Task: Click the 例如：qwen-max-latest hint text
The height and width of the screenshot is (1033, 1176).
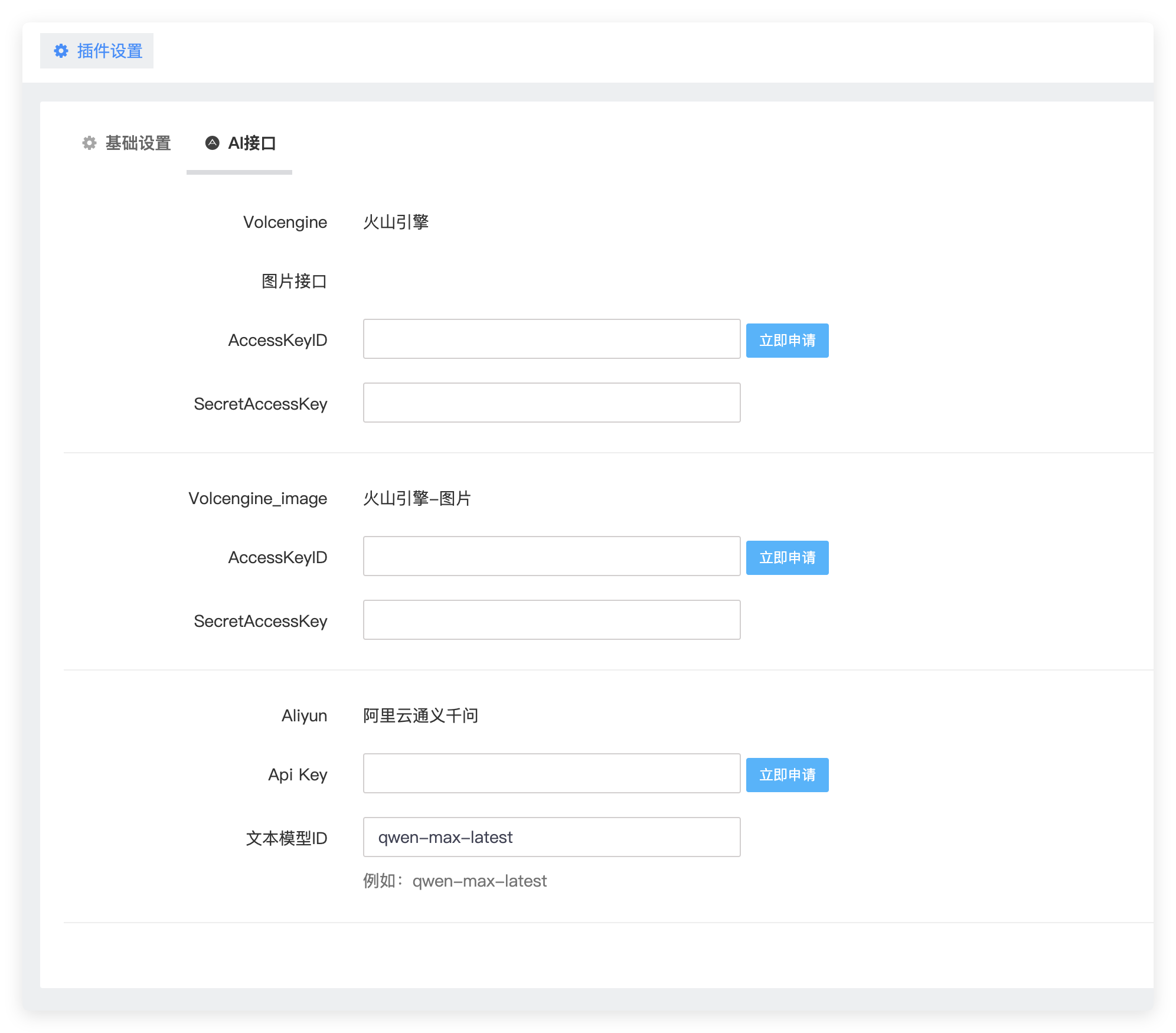Action: (x=455, y=881)
